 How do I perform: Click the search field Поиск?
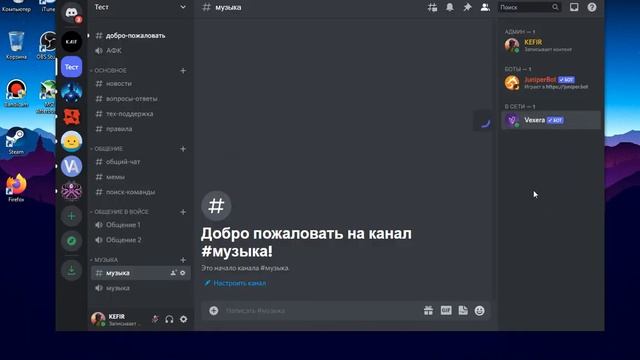(529, 7)
